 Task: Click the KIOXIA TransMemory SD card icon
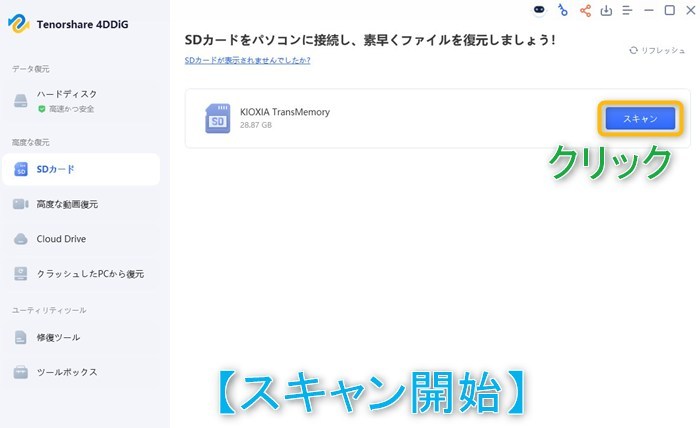pos(217,118)
